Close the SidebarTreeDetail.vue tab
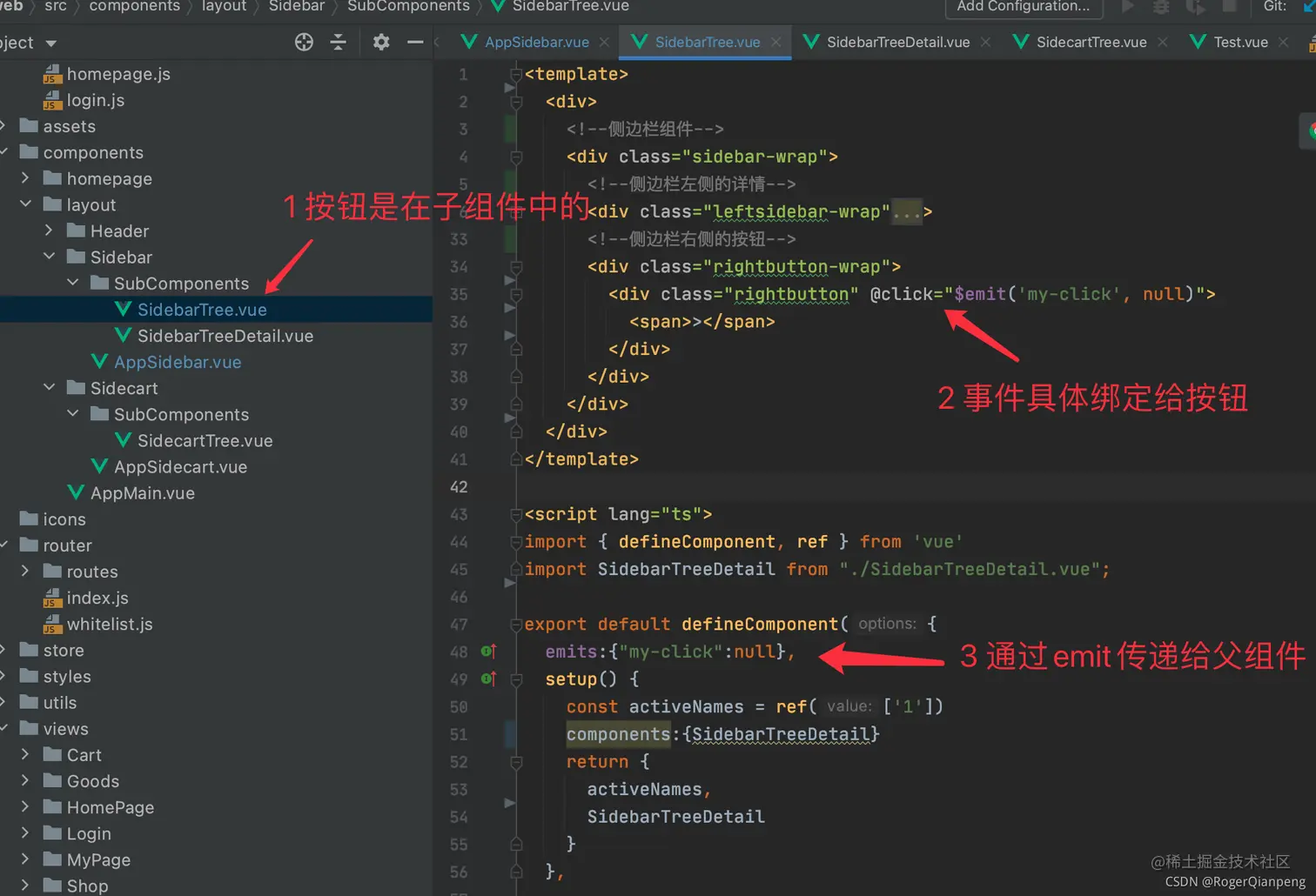1316x896 pixels. [985, 42]
